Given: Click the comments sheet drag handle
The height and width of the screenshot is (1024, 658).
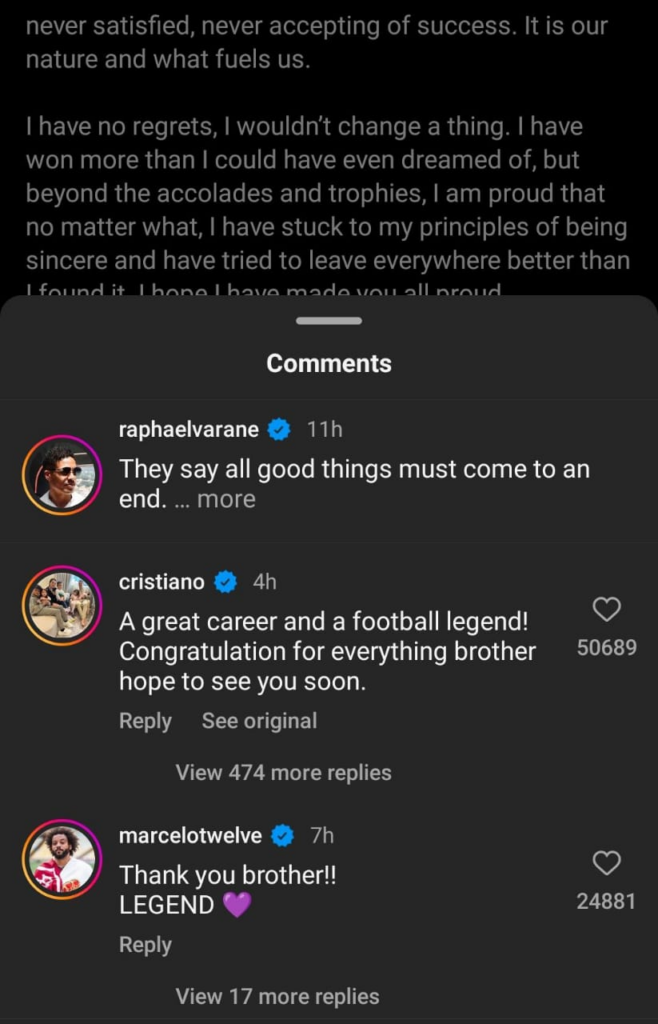Looking at the screenshot, I should [x=329, y=321].
